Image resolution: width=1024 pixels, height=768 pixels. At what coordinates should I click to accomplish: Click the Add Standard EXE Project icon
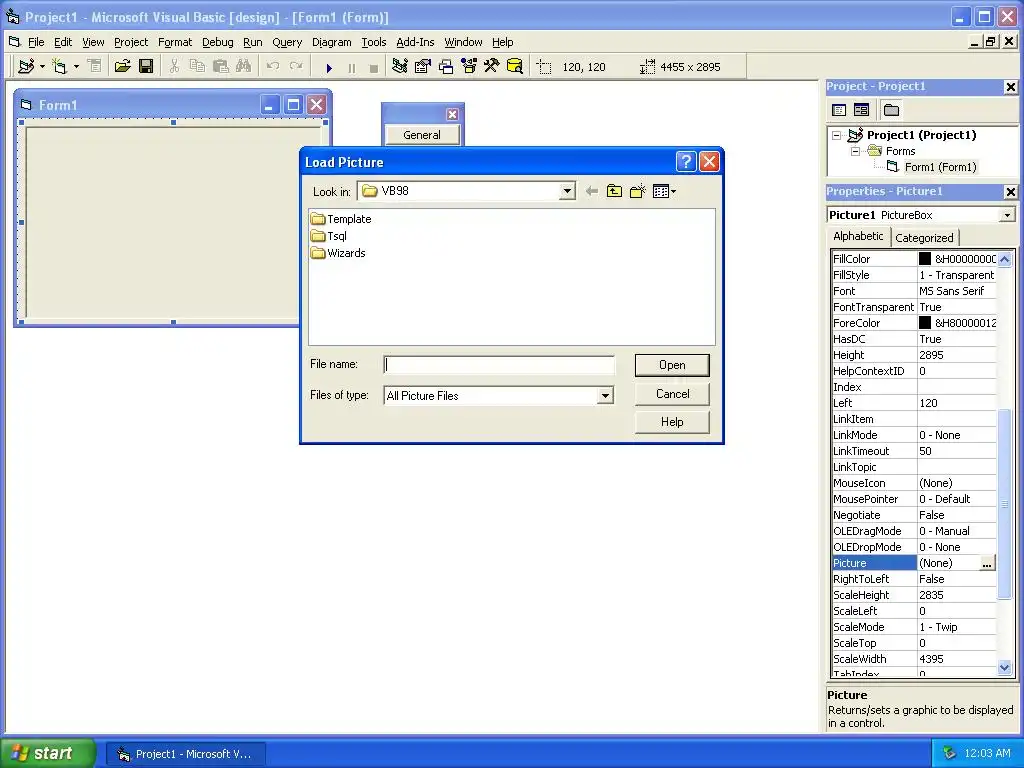click(x=26, y=66)
